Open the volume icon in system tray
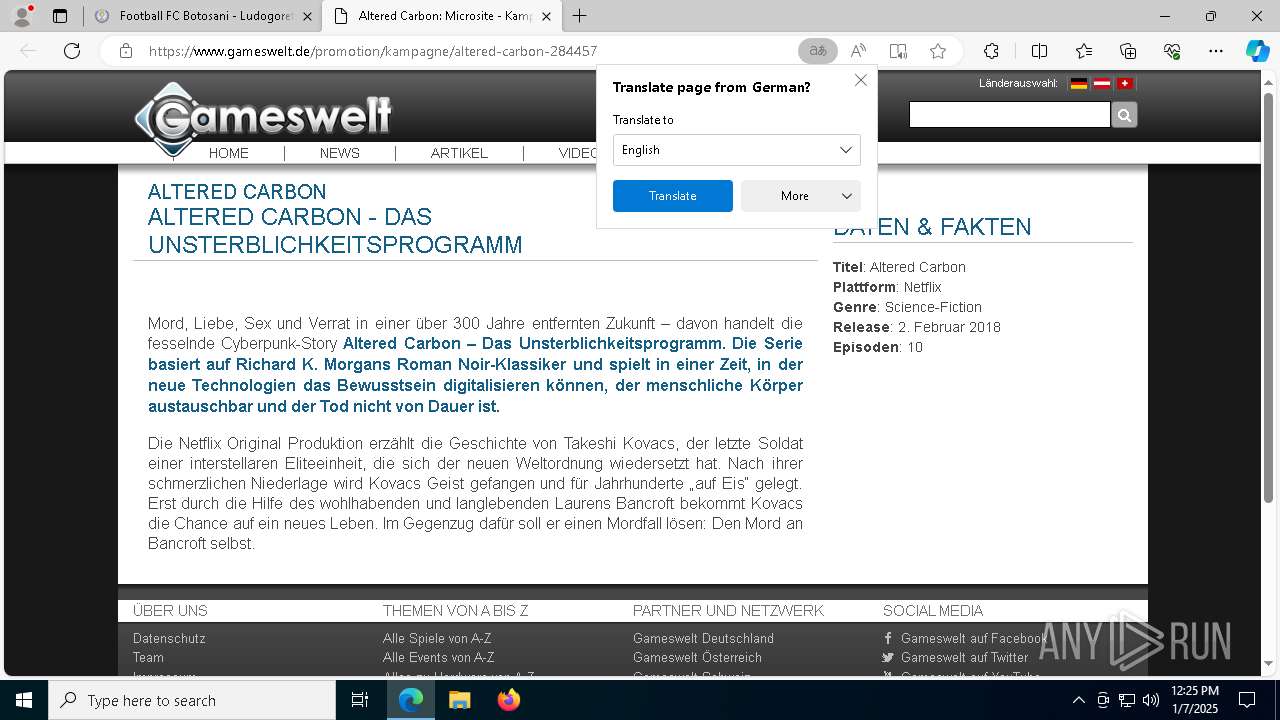 (1151, 700)
